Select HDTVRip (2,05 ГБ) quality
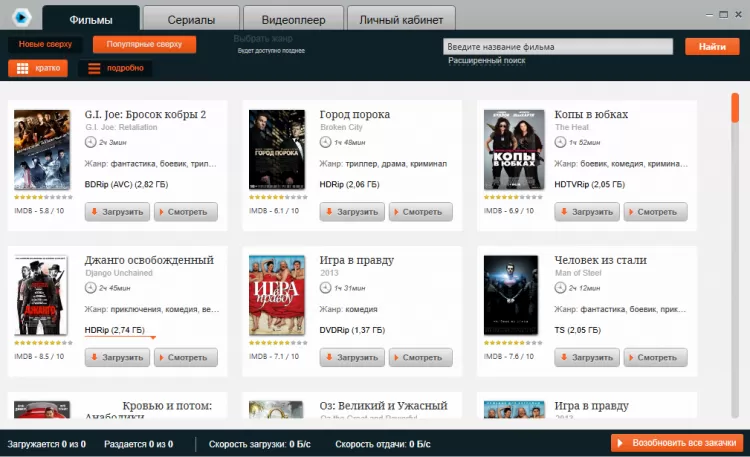This screenshot has width=750, height=457. 589,184
